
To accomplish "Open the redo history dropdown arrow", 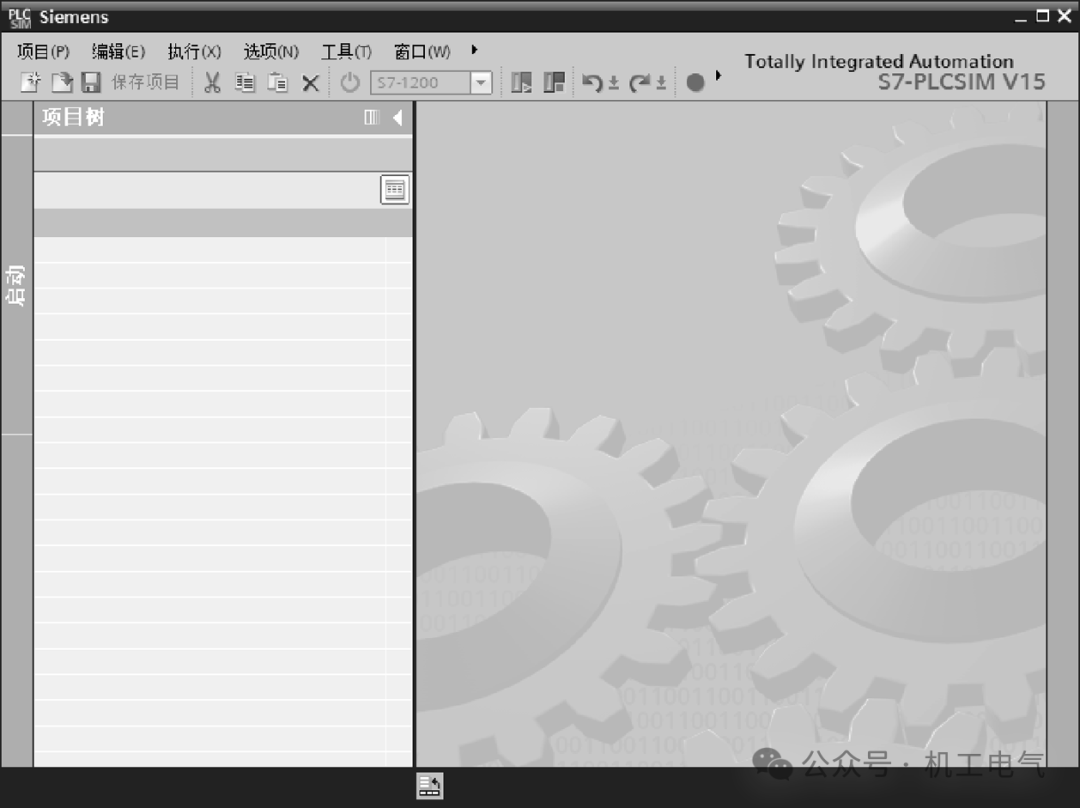I will (661, 83).
